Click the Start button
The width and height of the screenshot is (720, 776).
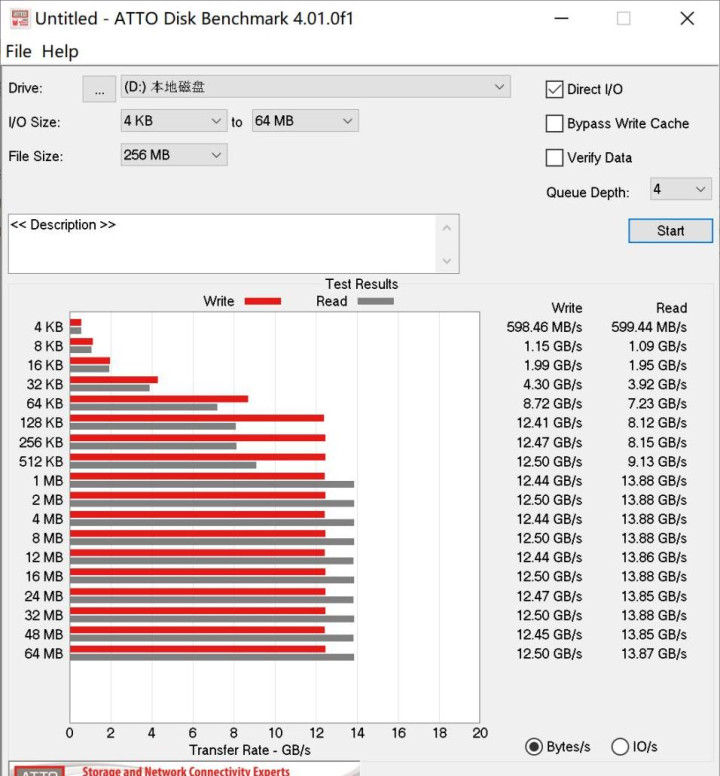point(671,231)
